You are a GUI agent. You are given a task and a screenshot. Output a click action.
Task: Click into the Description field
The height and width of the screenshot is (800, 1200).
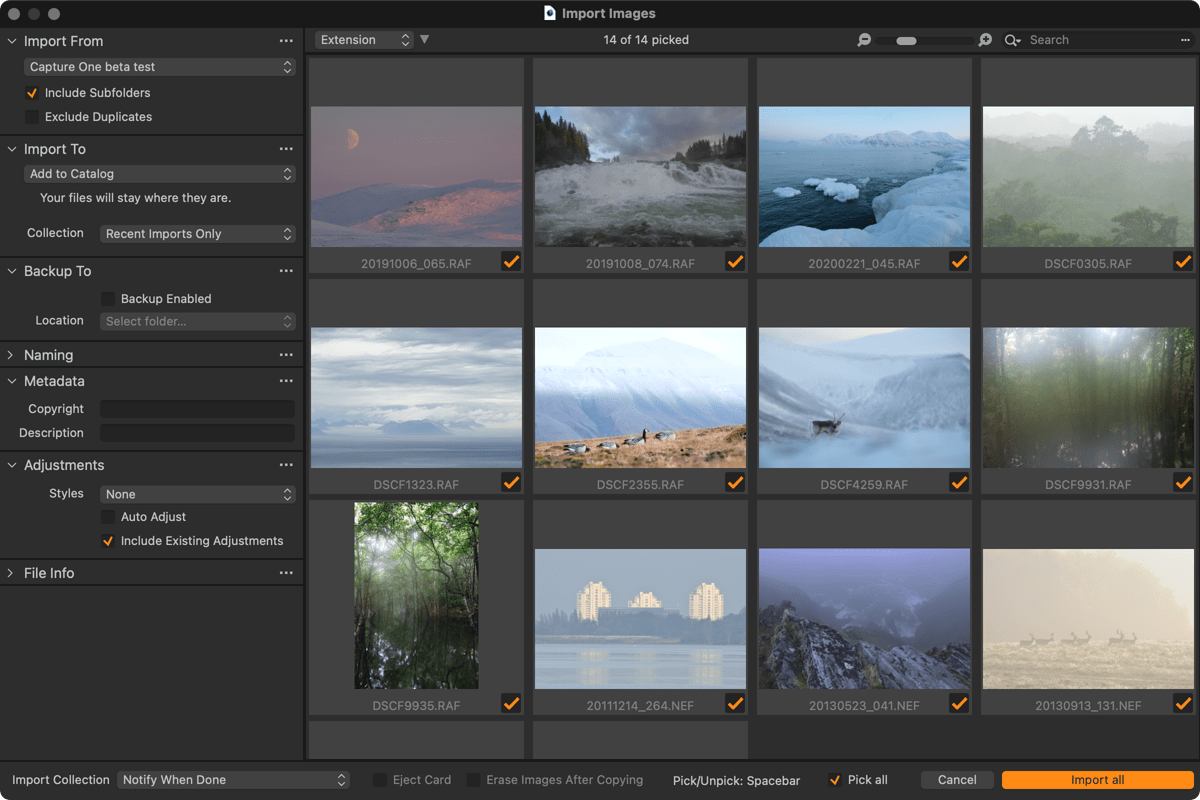198,433
